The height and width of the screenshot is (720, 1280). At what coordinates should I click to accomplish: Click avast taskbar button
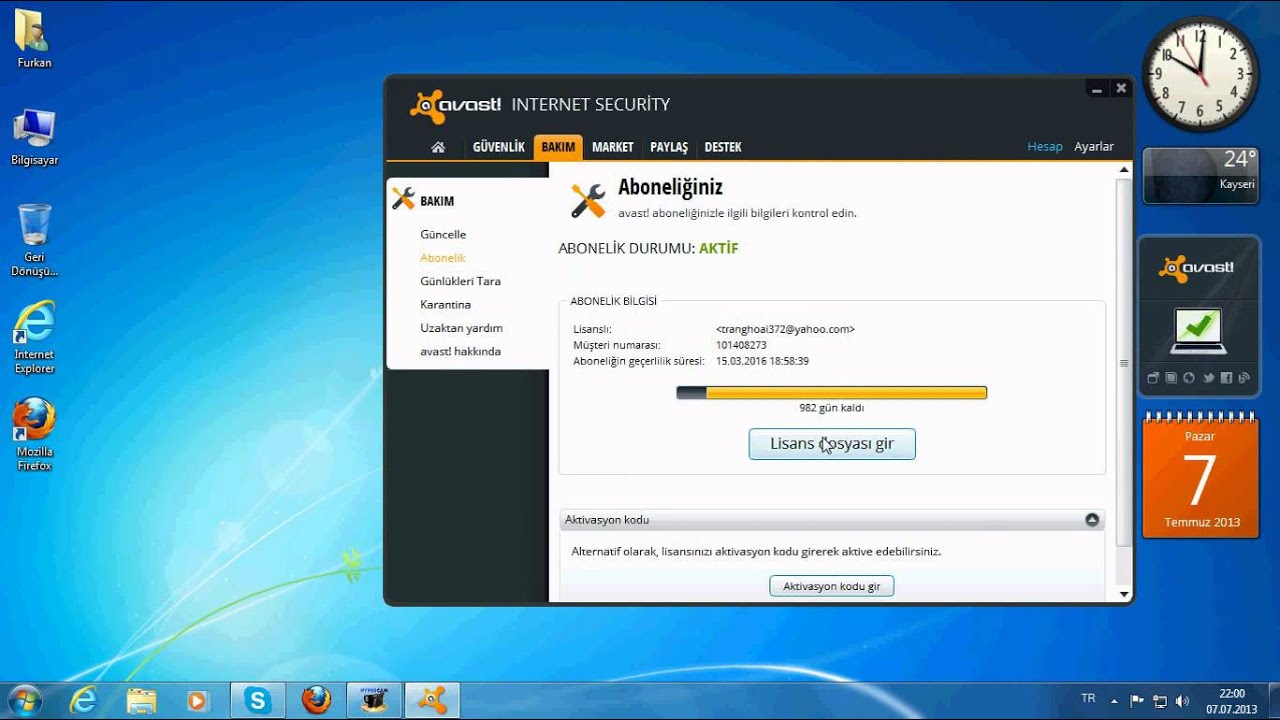(432, 700)
